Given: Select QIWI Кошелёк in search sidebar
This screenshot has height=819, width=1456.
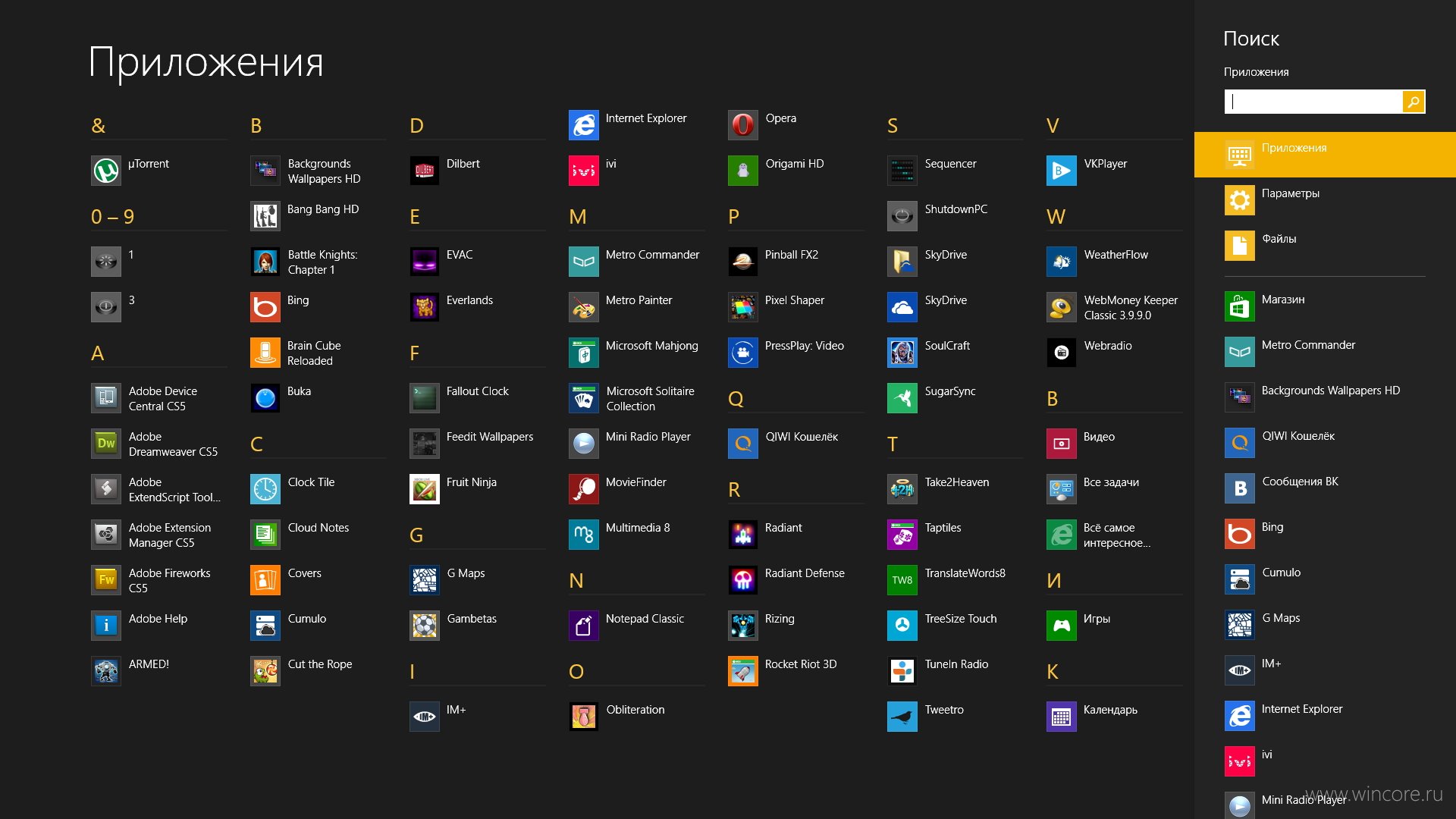Looking at the screenshot, I should tap(1325, 443).
